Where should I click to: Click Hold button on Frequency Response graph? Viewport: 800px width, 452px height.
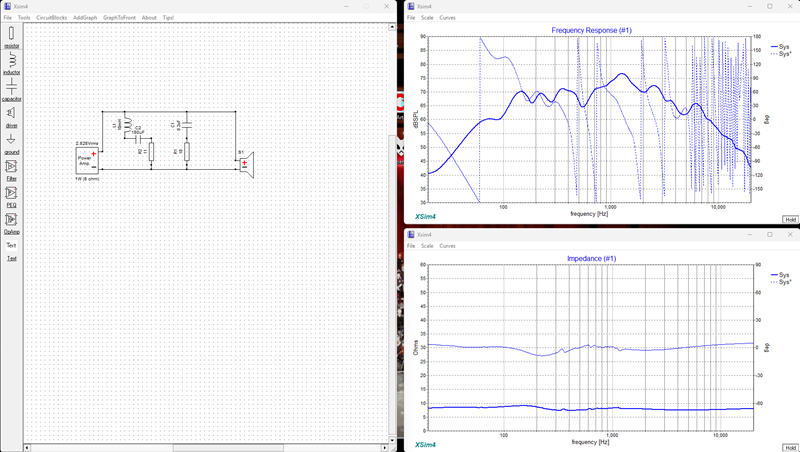tap(790, 219)
